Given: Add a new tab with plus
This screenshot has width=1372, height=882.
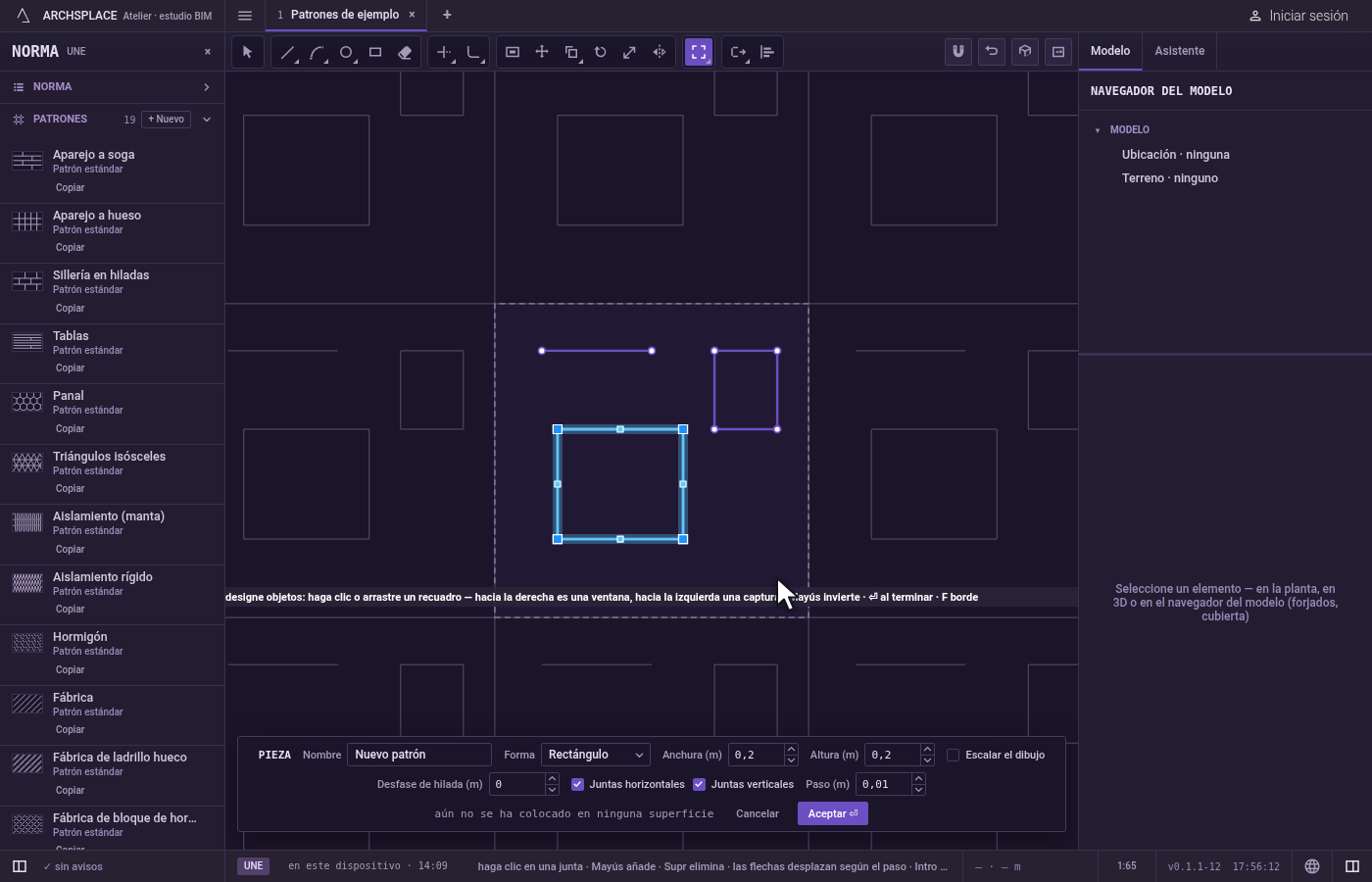Looking at the screenshot, I should 447,15.
